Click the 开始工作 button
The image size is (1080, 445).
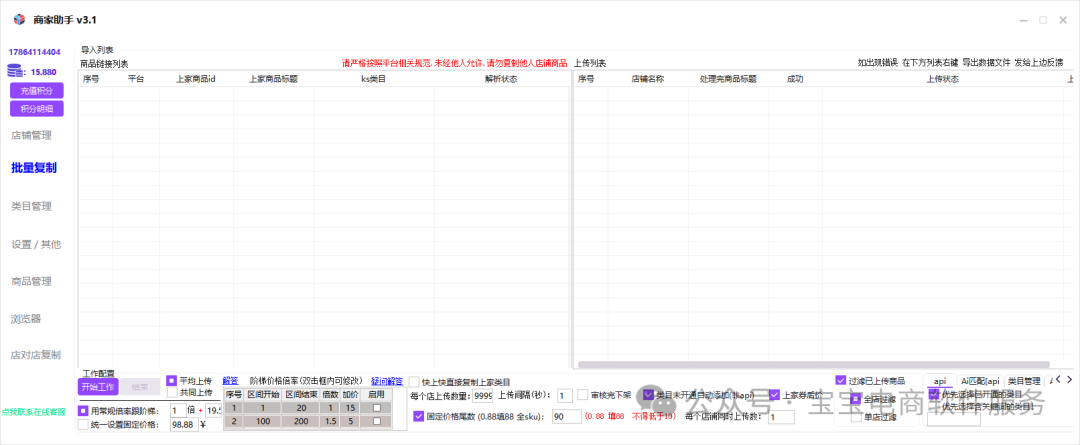click(98, 386)
